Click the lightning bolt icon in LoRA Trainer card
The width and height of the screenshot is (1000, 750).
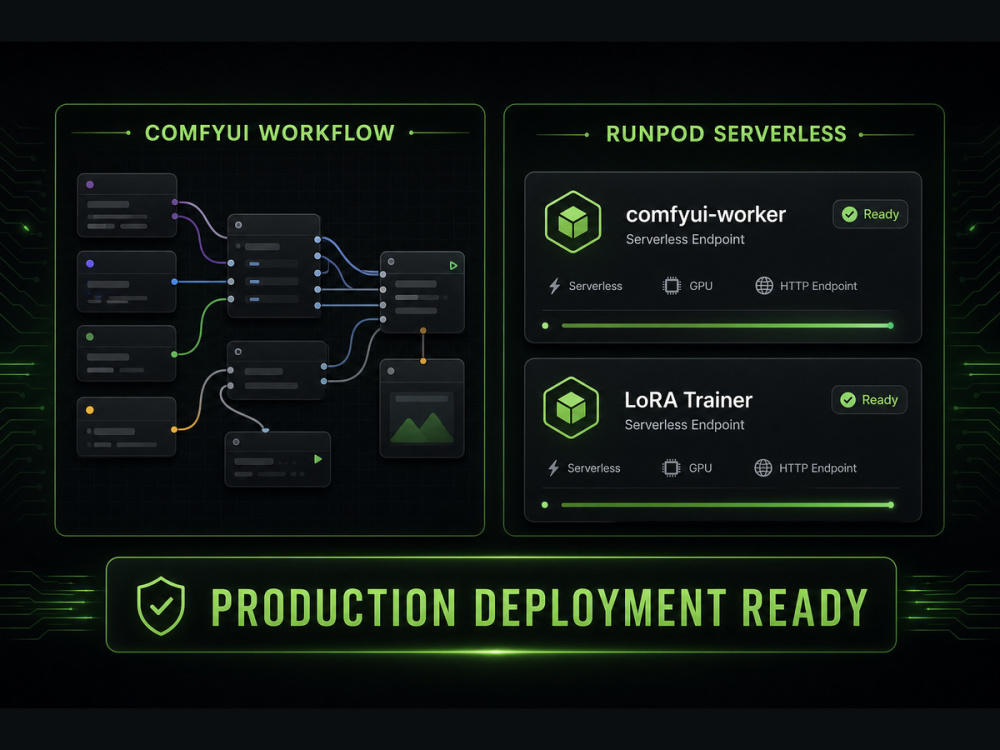click(553, 468)
